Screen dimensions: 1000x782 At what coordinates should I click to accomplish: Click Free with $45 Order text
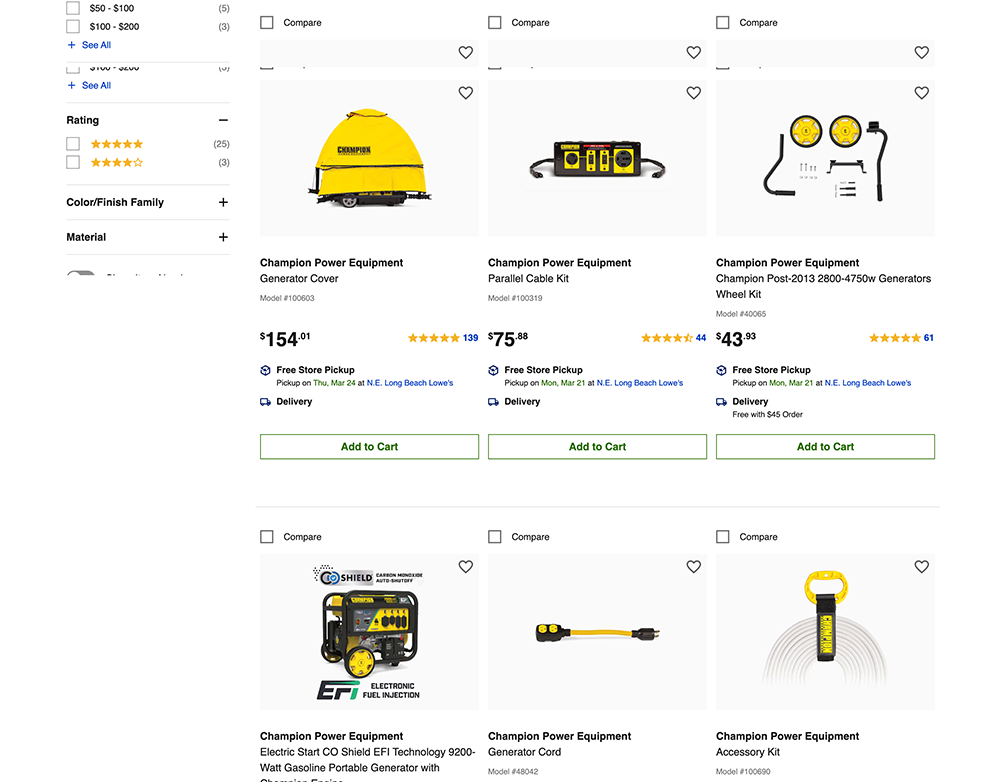pyautogui.click(x=767, y=415)
